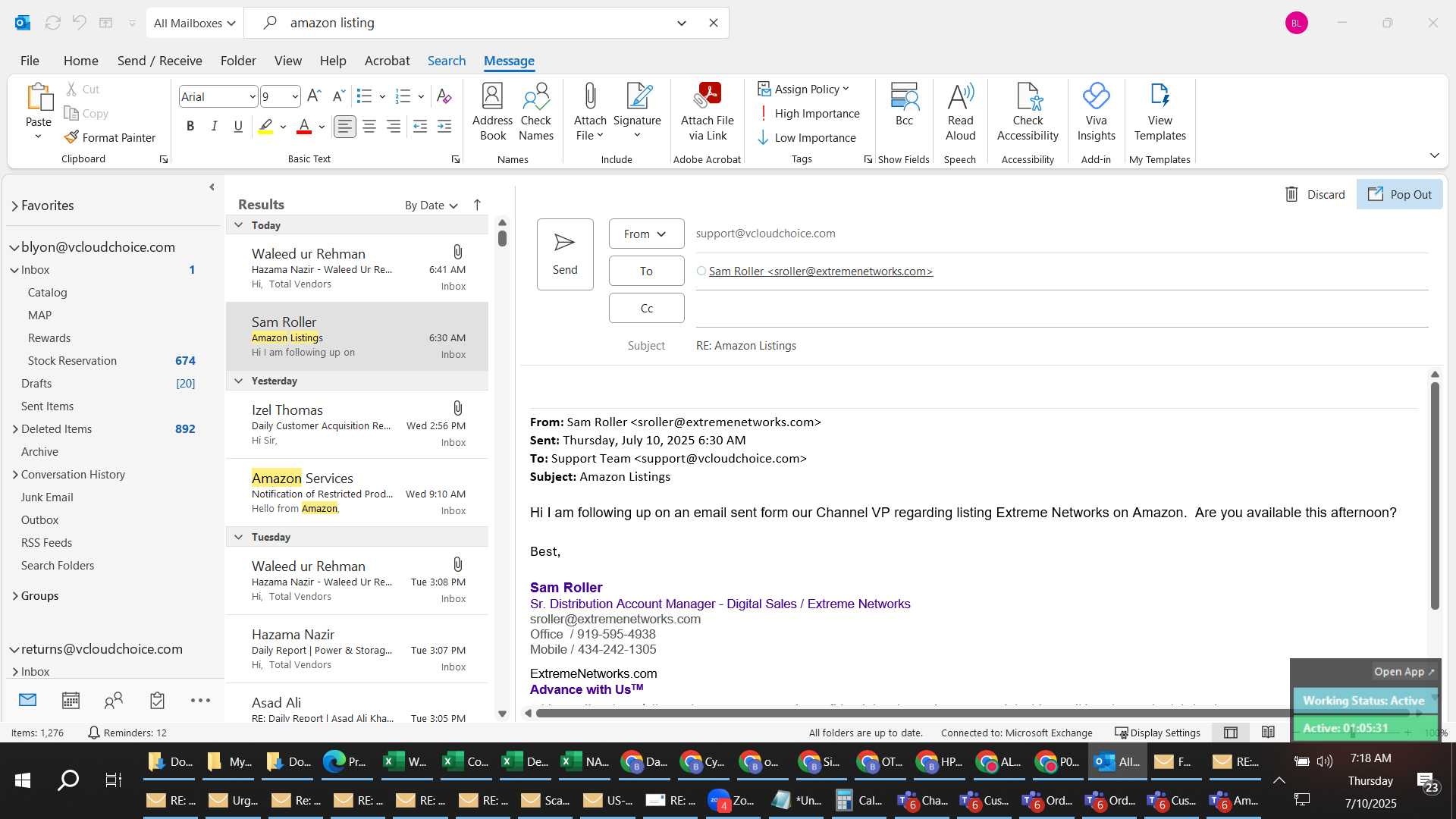Viewport: 1456px width, 819px height.
Task: Toggle Italic formatting
Action: point(215,127)
